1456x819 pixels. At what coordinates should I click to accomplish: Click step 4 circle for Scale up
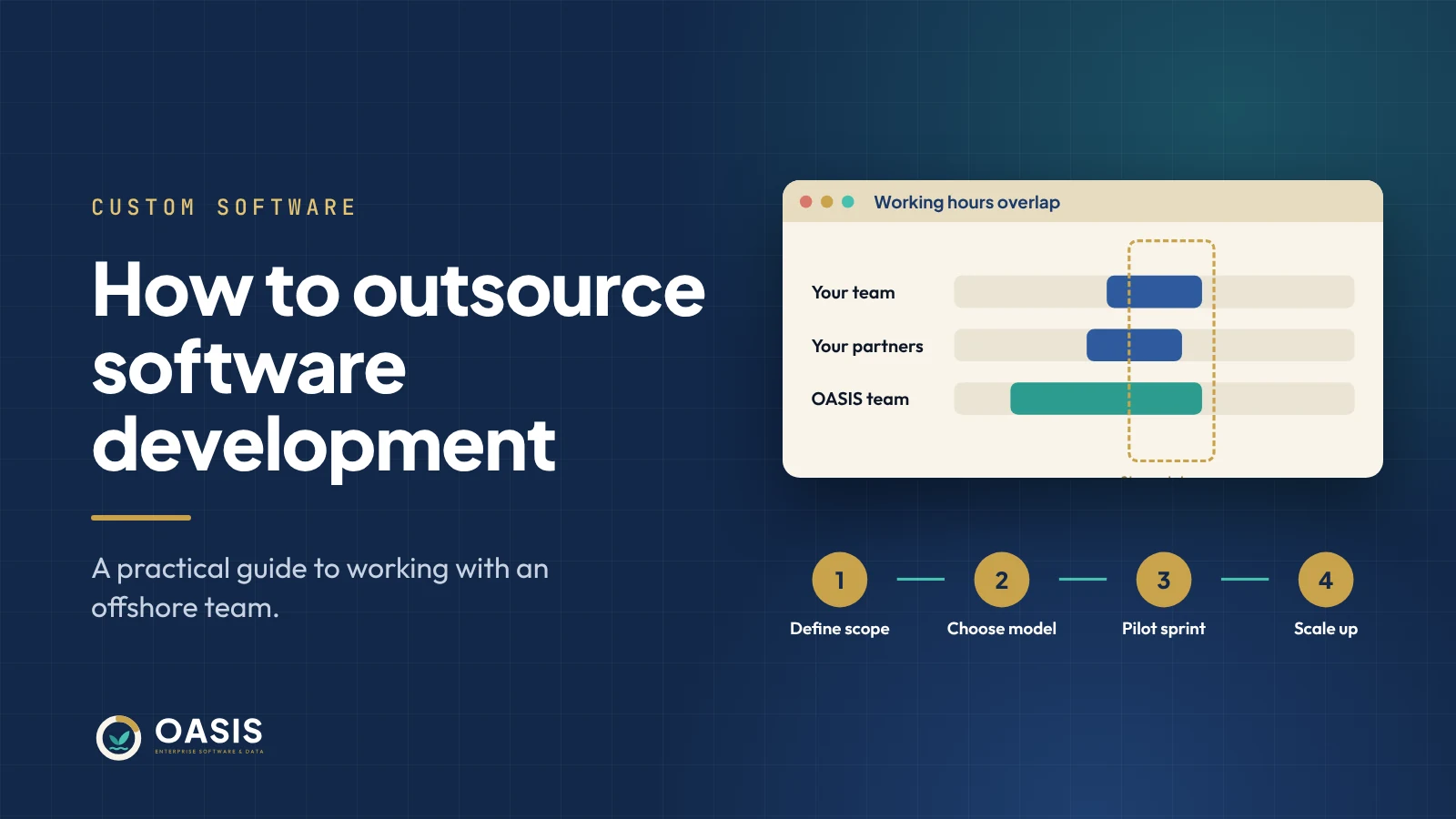tap(1325, 580)
